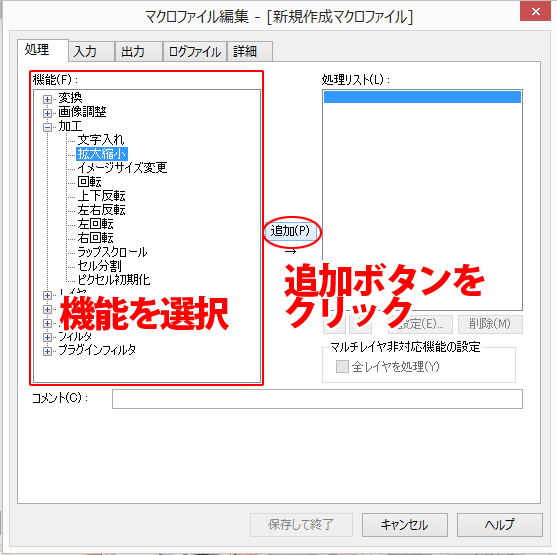Switch to the ログファイル tab
557x555 pixels.
click(x=195, y=52)
